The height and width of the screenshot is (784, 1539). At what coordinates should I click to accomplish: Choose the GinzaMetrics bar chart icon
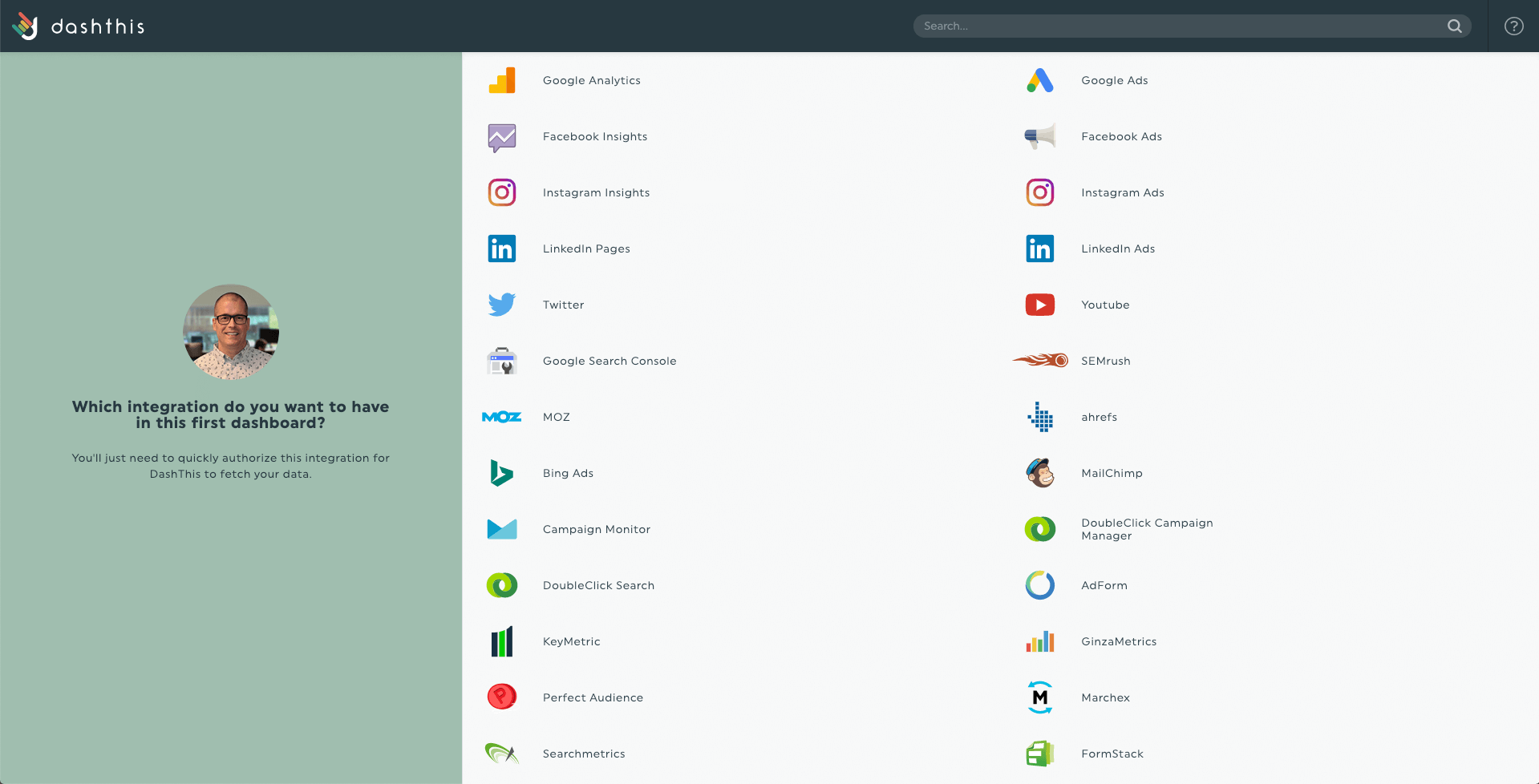1040,641
